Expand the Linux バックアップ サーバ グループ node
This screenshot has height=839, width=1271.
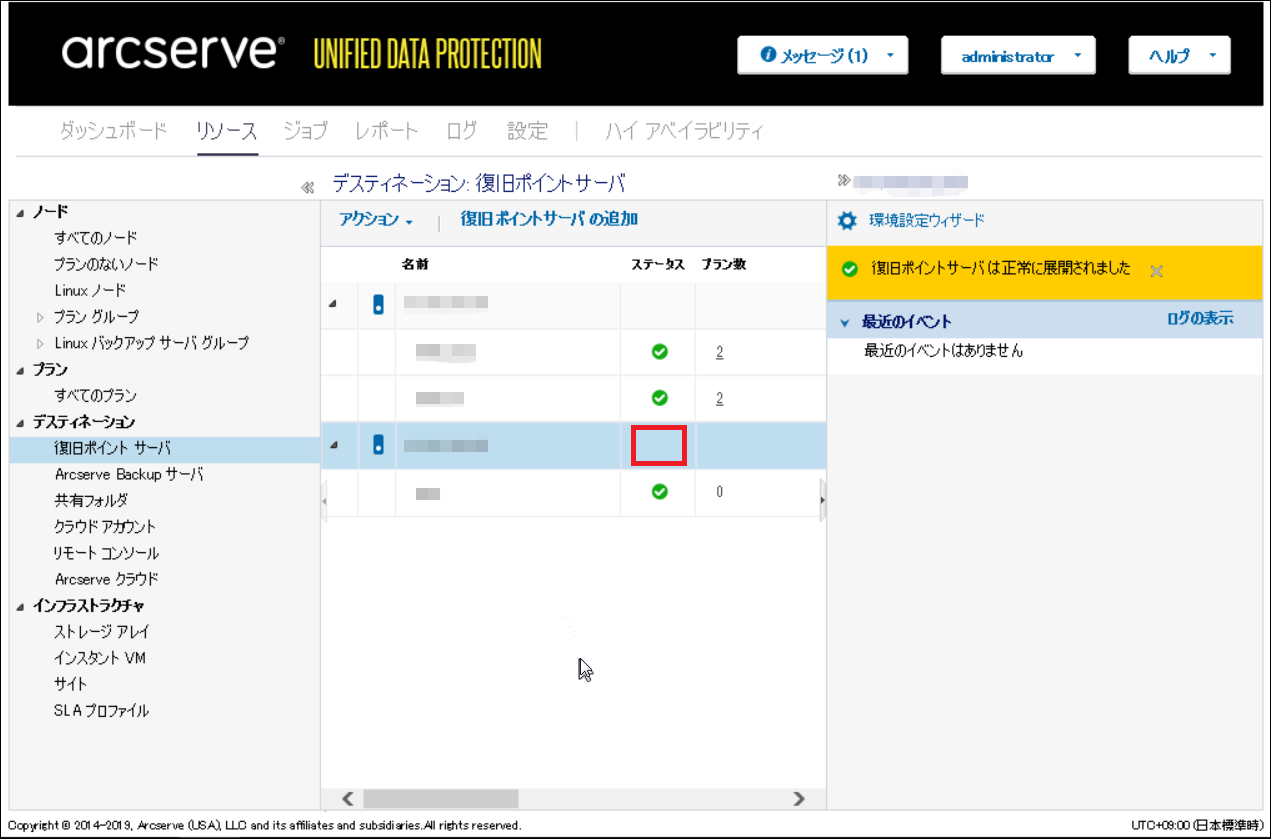click(41, 343)
